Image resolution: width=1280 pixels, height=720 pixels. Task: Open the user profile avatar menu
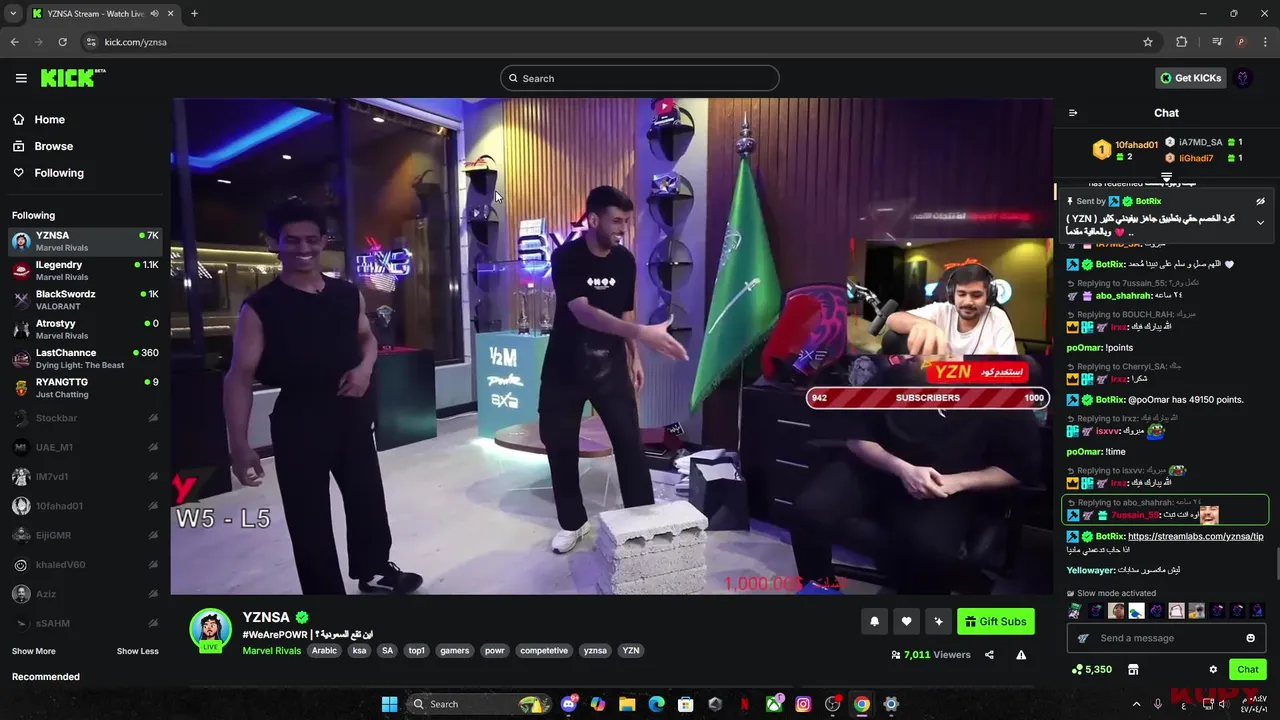(1243, 78)
